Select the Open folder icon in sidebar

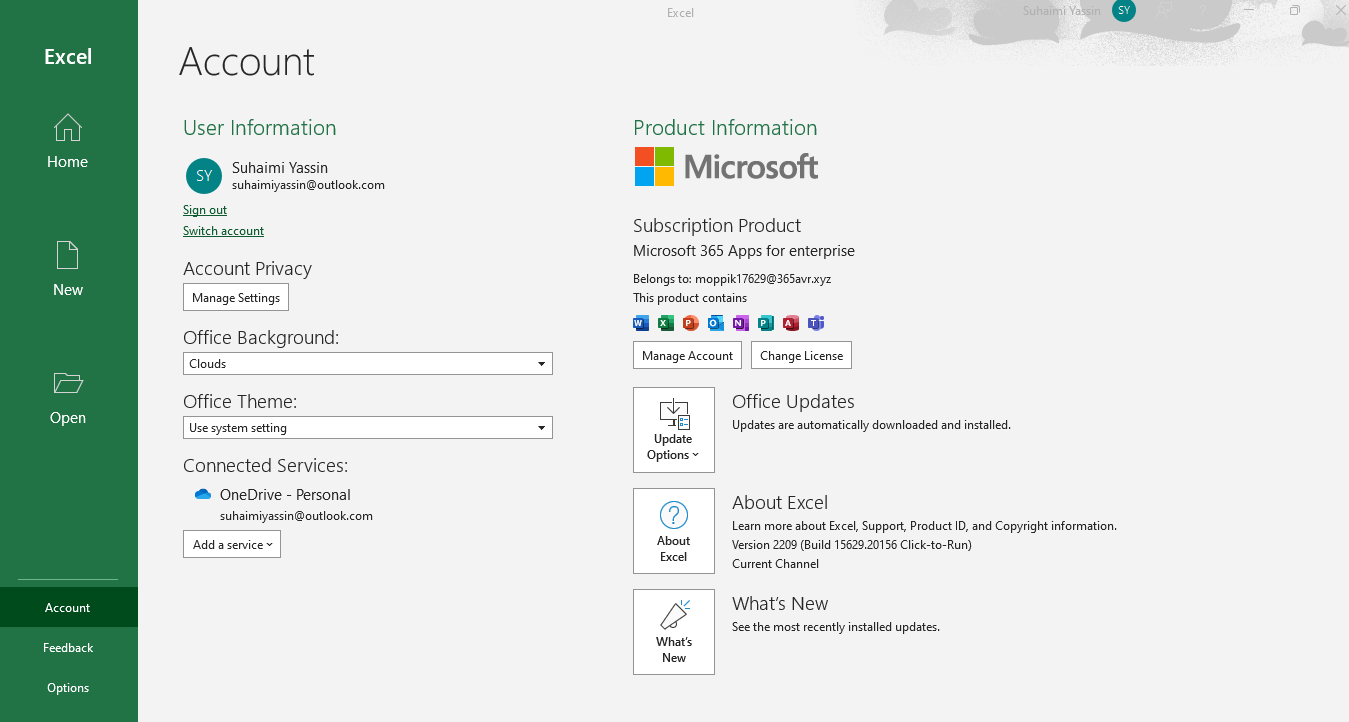(68, 383)
